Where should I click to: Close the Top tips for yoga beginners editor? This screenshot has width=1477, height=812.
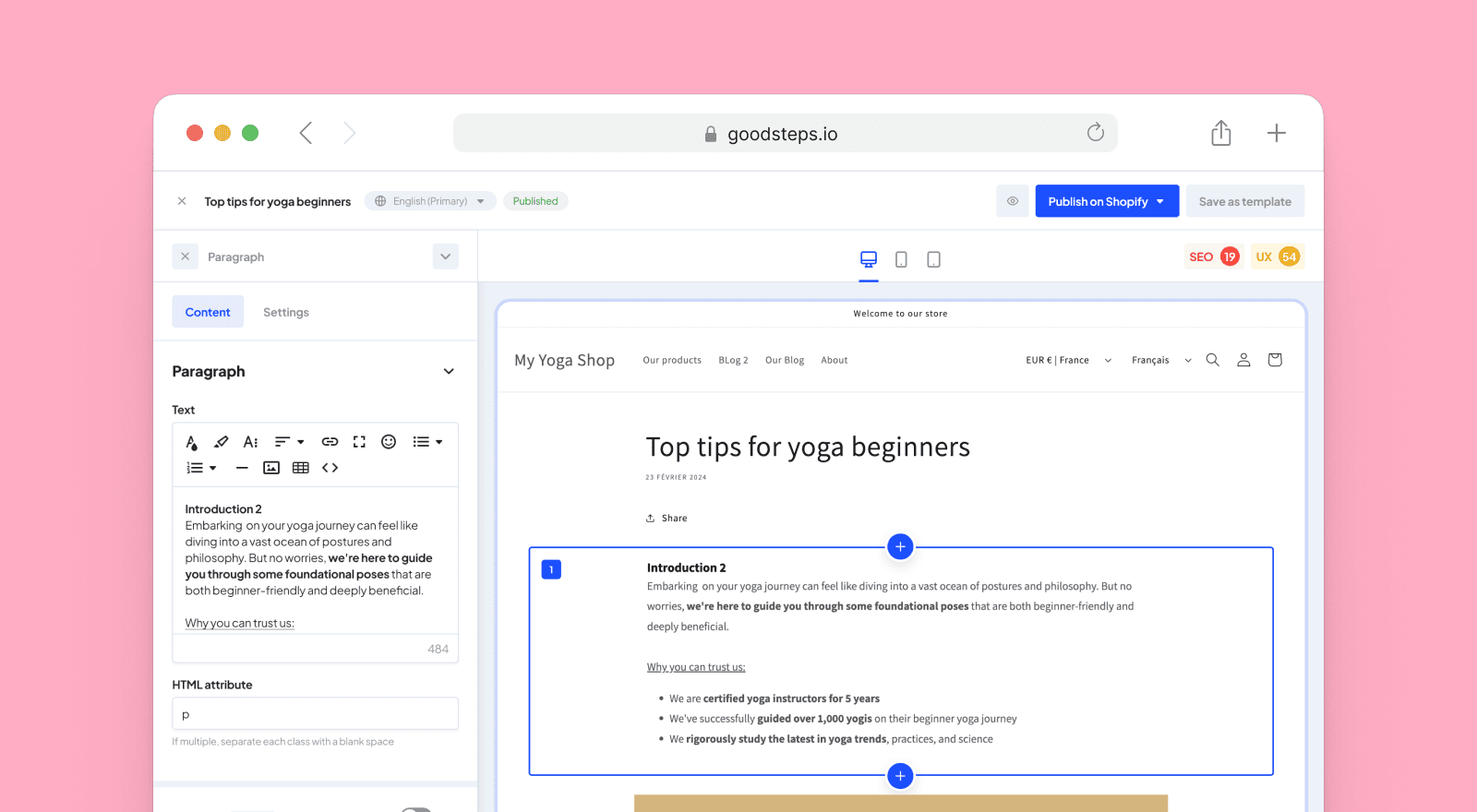tap(182, 201)
